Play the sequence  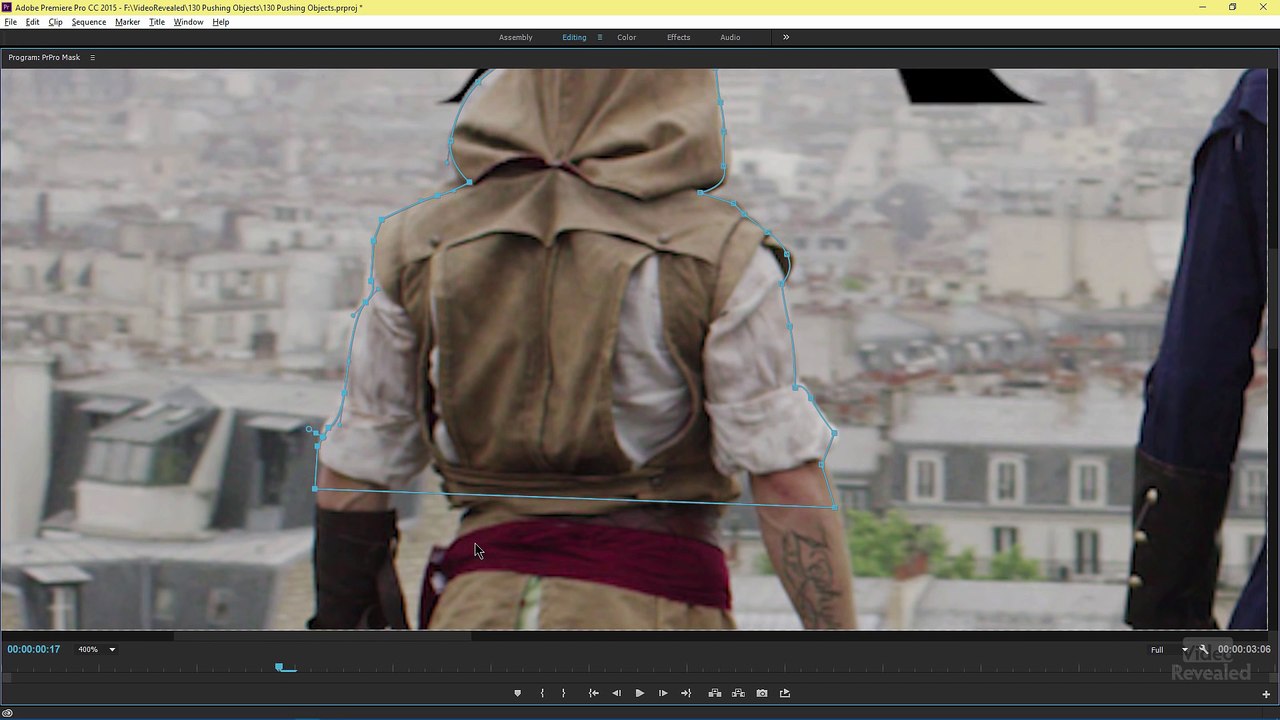coord(640,693)
